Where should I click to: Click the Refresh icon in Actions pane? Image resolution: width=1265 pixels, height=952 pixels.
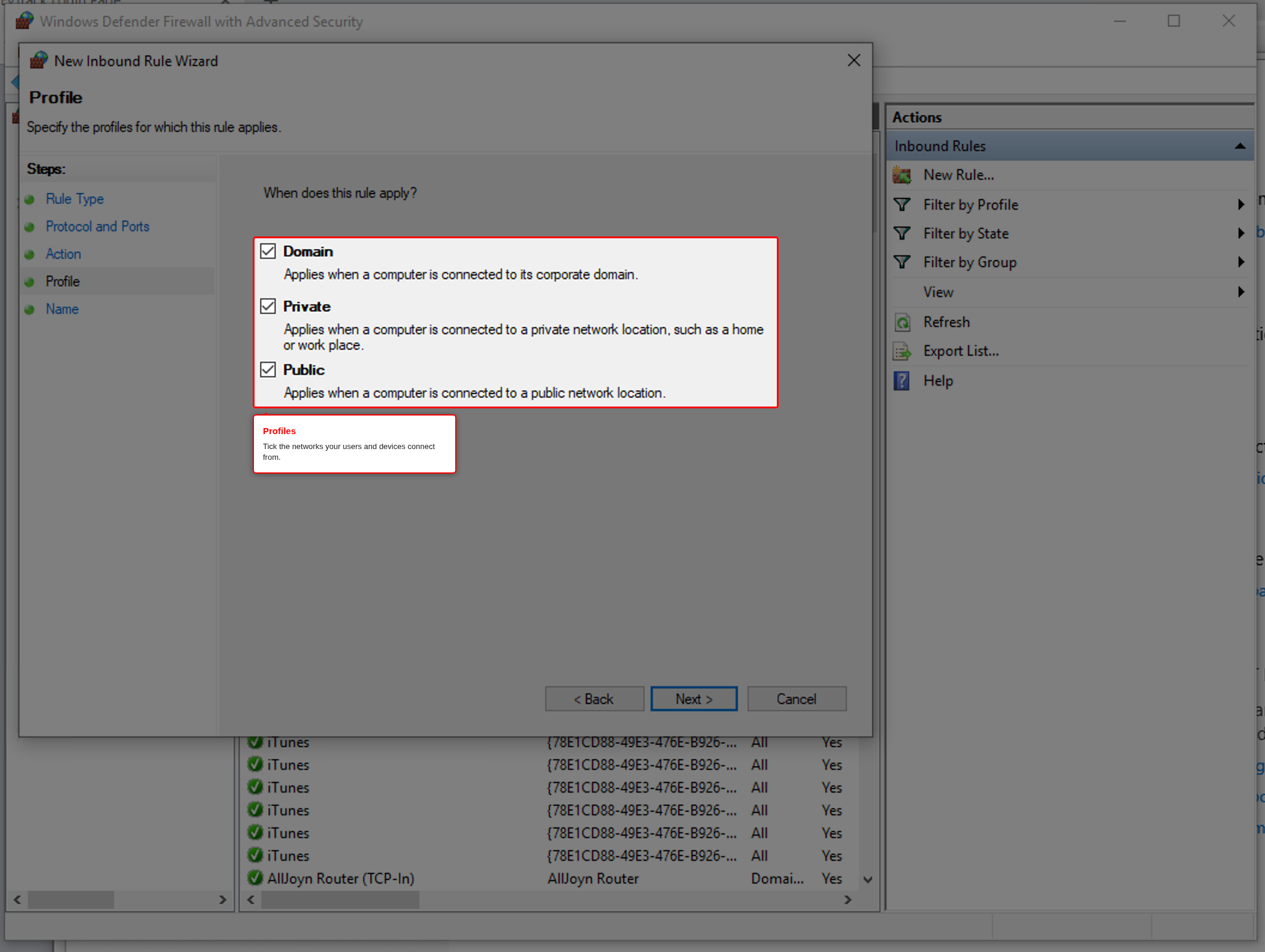[x=902, y=323]
